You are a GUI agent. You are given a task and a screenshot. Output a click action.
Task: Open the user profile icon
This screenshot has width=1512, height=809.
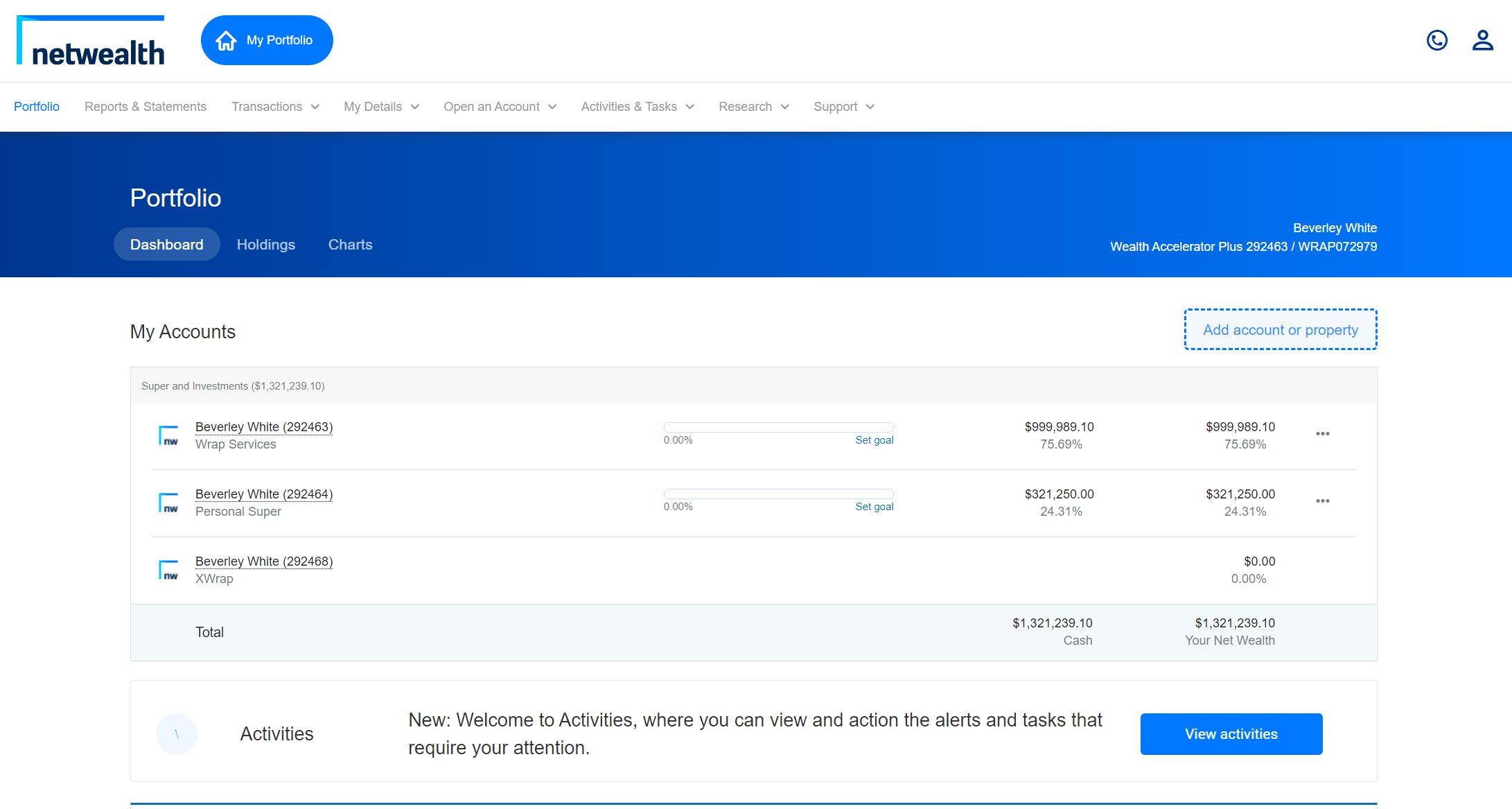[1482, 40]
